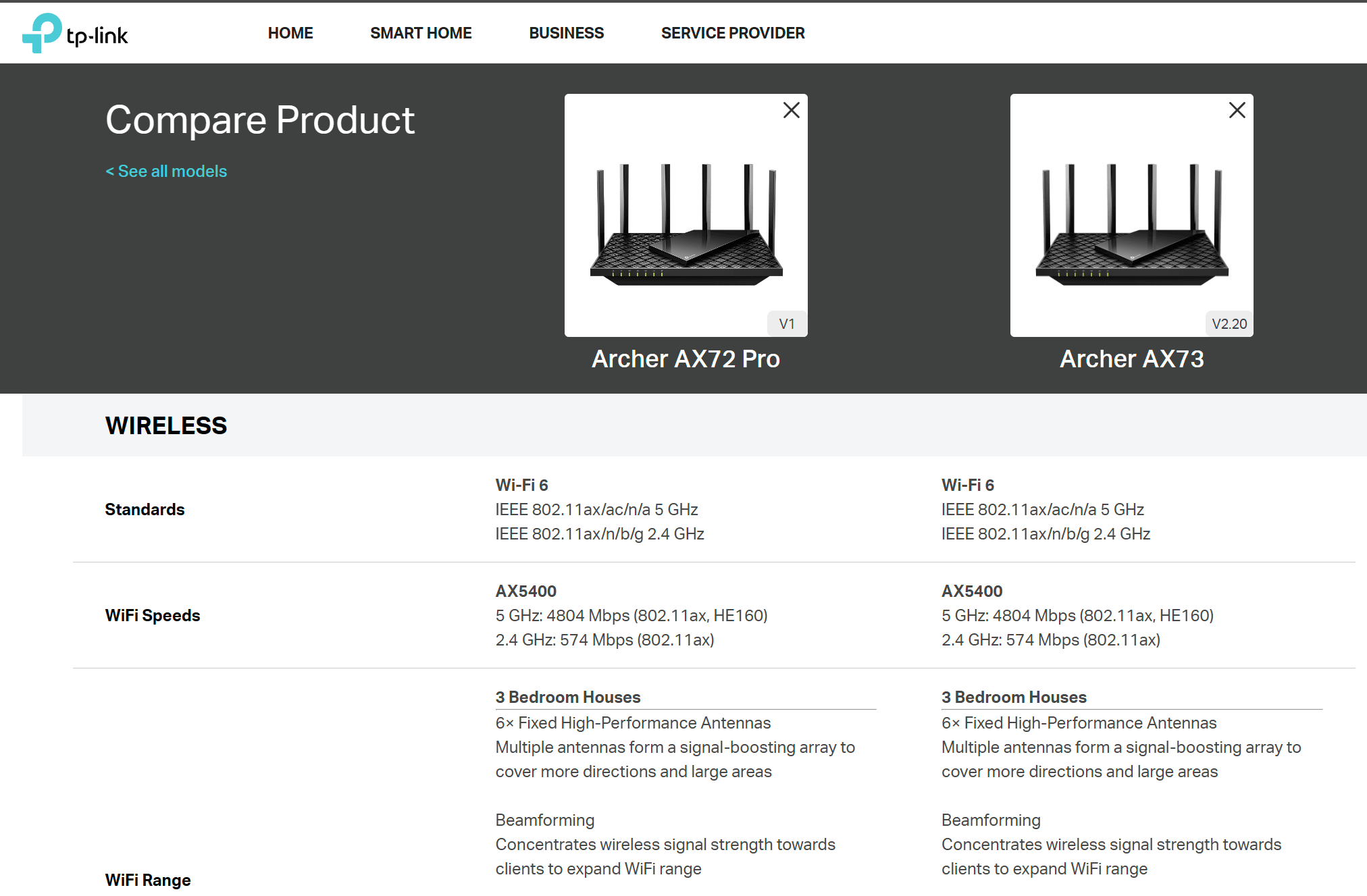Screen dimensions: 1367x896
Task: Remove Archer AX72 Pro from comparison
Action: 791,110
